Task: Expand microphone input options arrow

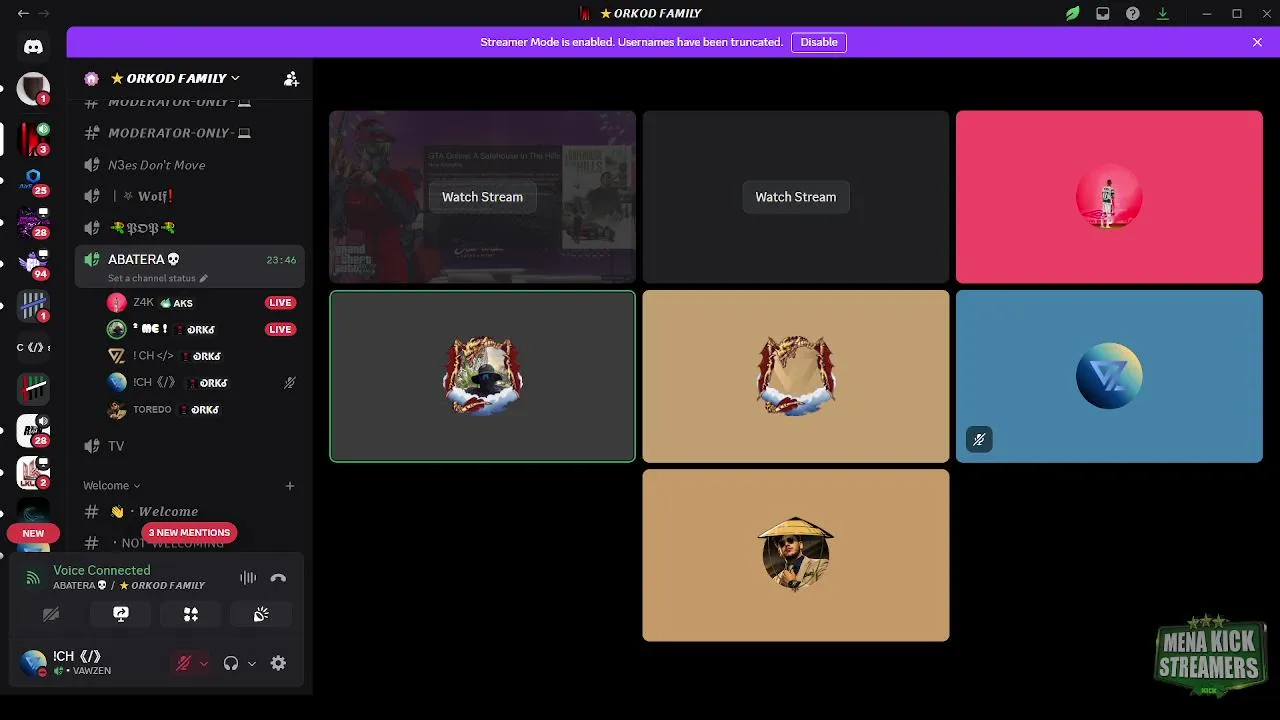Action: click(x=204, y=663)
